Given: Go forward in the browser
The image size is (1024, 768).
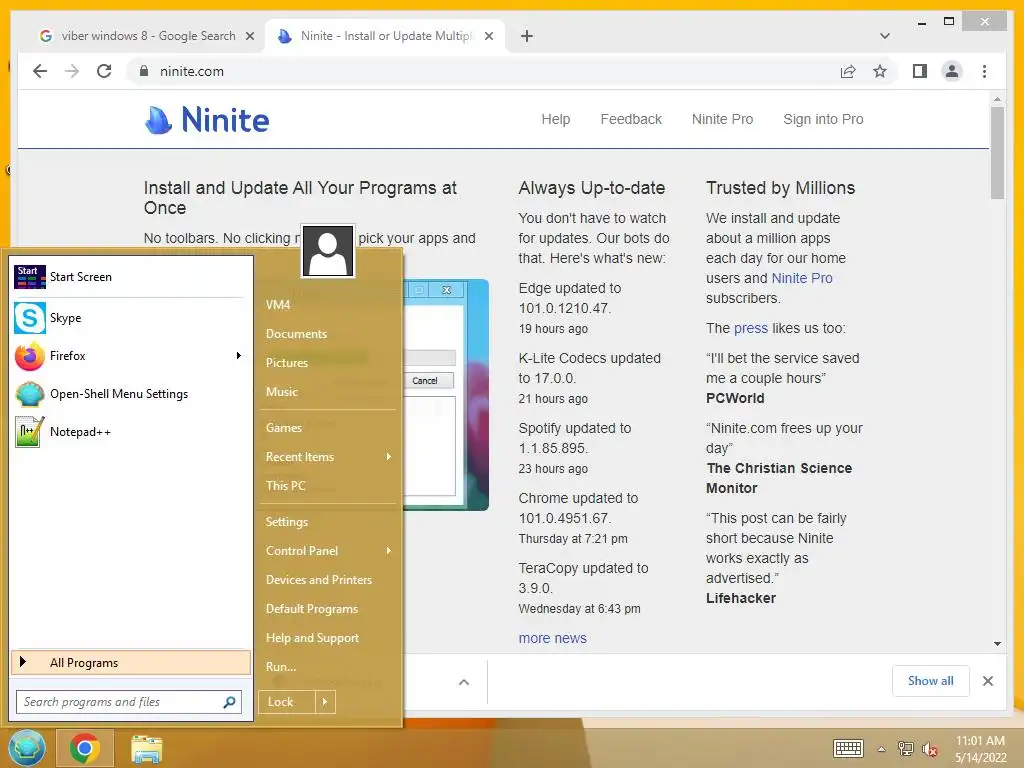Looking at the screenshot, I should pos(72,71).
